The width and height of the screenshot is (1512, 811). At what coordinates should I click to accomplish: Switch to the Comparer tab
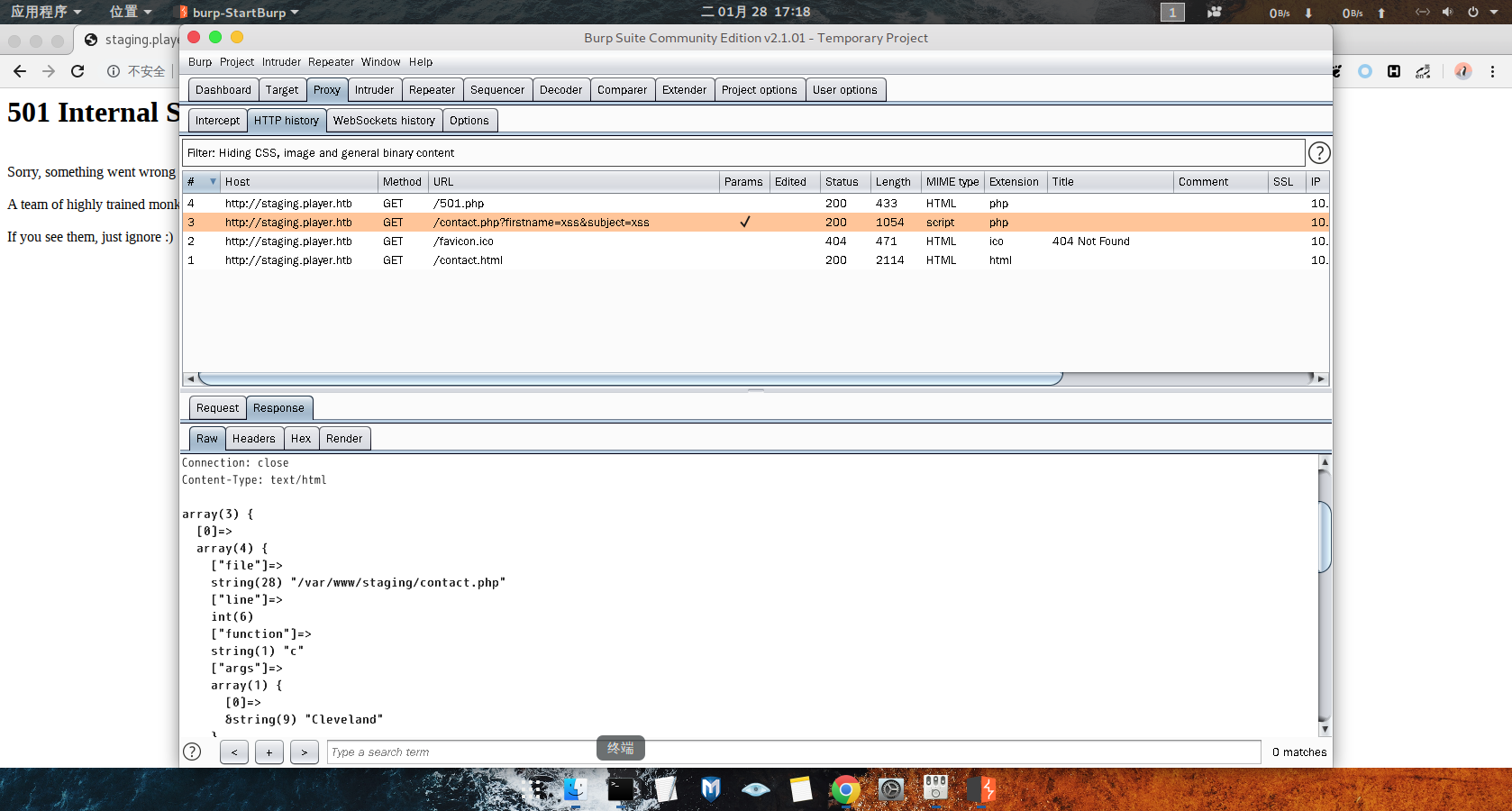click(622, 90)
